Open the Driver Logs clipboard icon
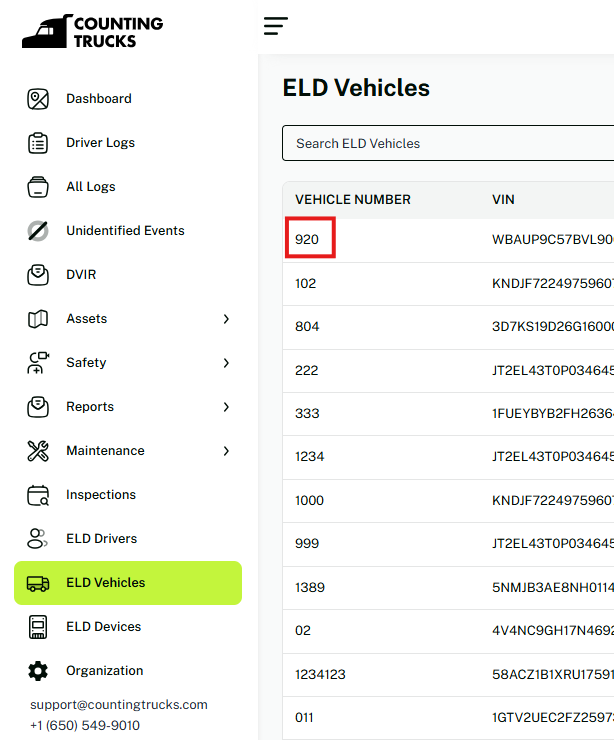 click(38, 143)
